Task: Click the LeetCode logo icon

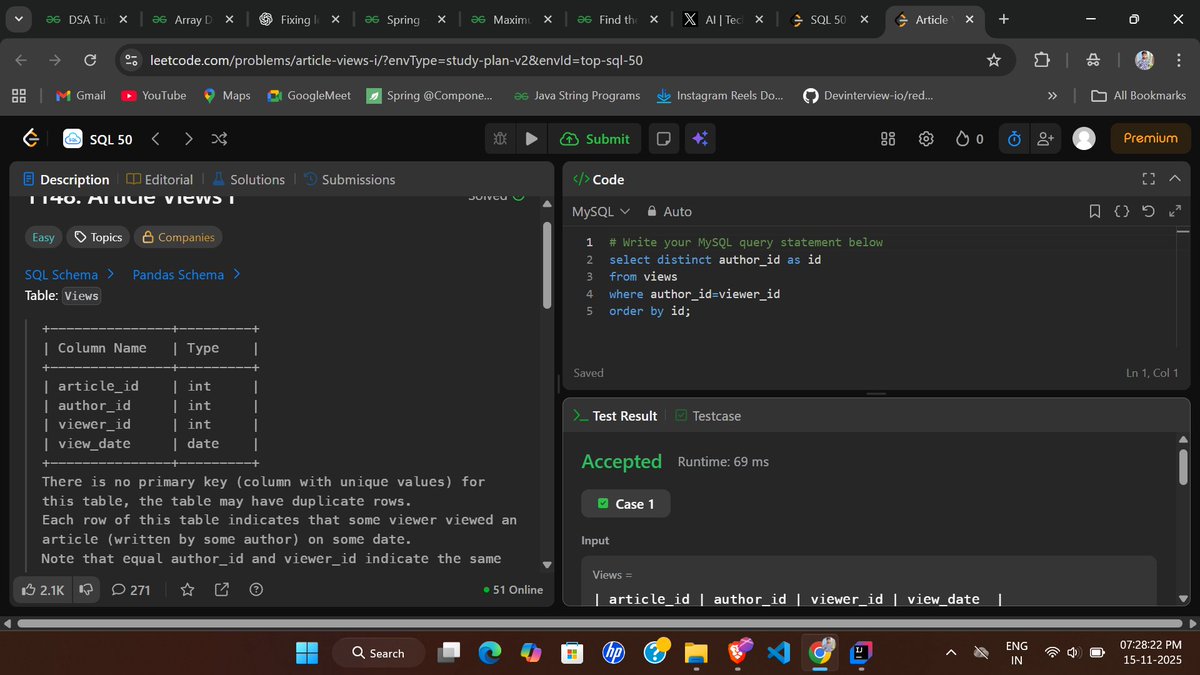Action: [30, 139]
